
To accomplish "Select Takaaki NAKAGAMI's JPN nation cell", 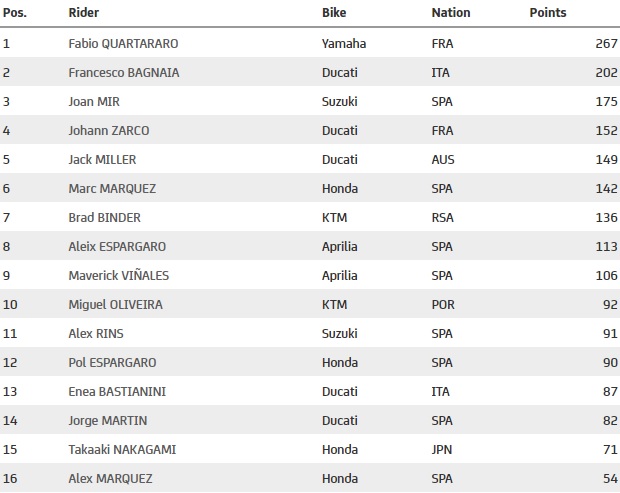I will (442, 450).
